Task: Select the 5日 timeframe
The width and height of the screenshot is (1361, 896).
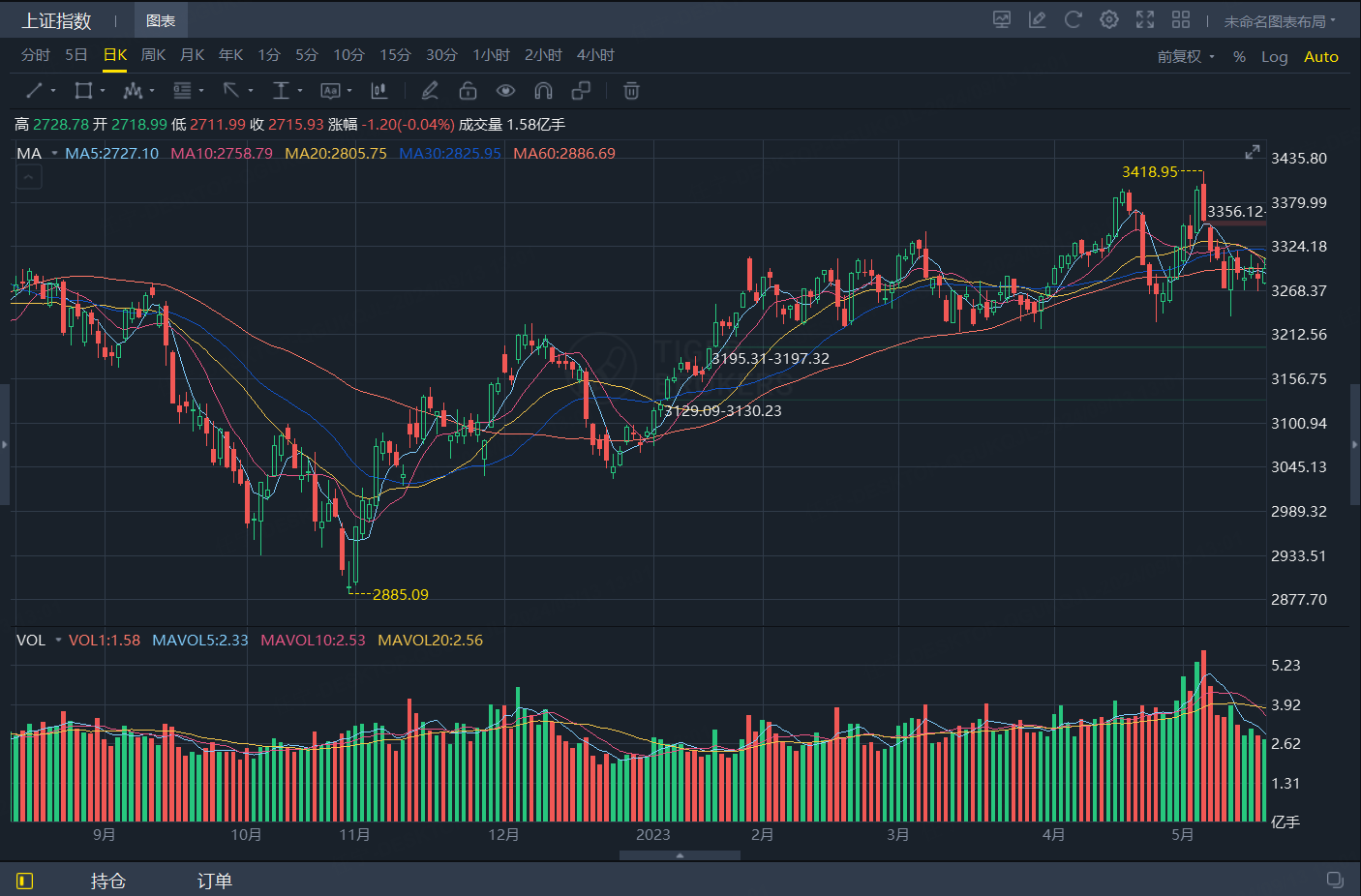Action: [76, 55]
